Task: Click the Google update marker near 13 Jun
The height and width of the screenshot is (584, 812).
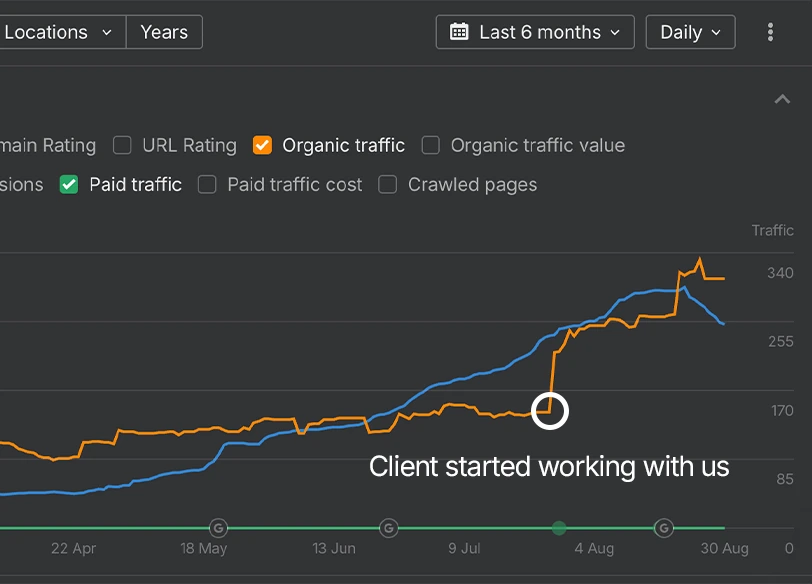Action: coord(388,528)
